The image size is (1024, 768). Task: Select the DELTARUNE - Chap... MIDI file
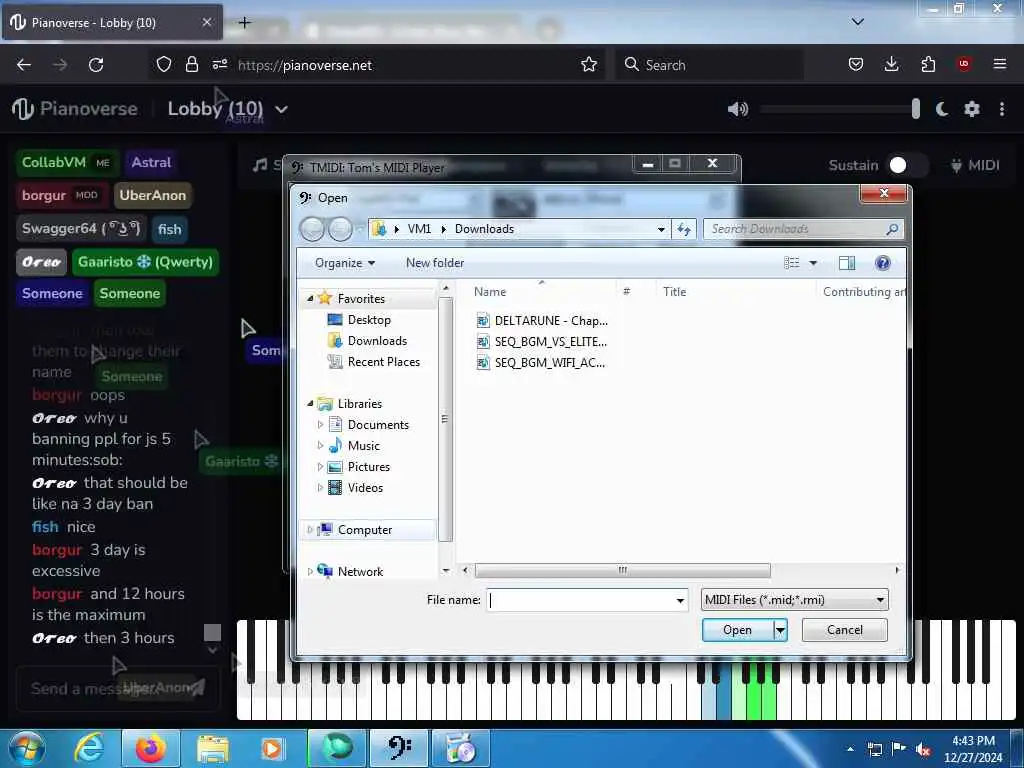point(542,321)
